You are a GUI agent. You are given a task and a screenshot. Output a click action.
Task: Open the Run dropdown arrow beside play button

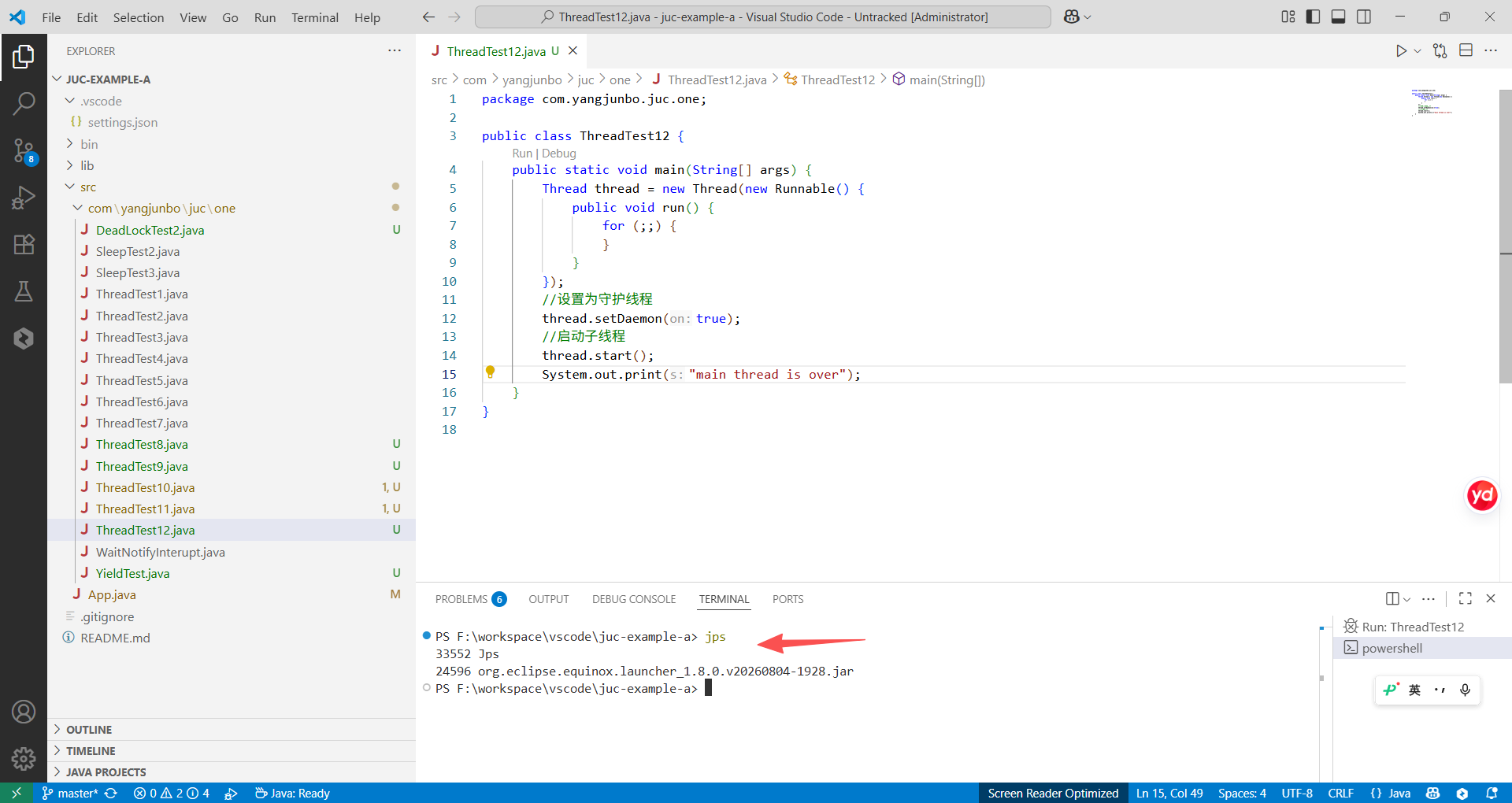pyautogui.click(x=1417, y=51)
